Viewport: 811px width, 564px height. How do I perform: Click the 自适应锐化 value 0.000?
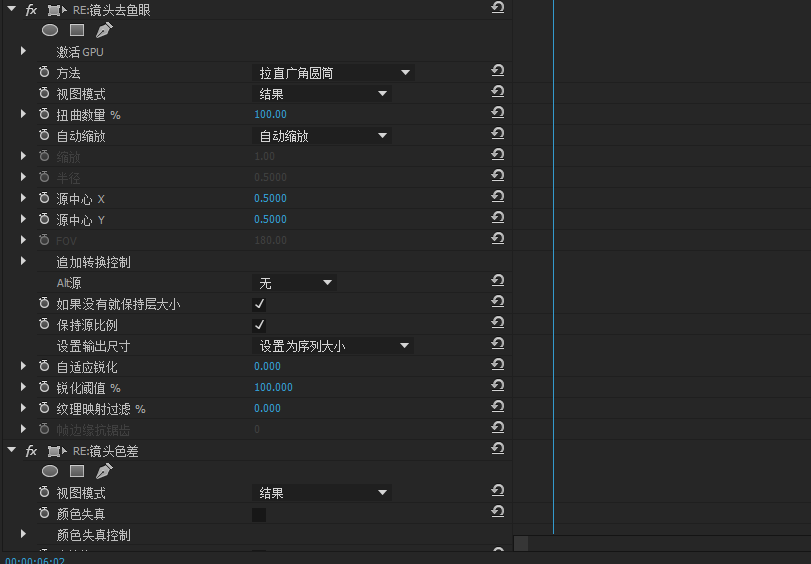267,366
